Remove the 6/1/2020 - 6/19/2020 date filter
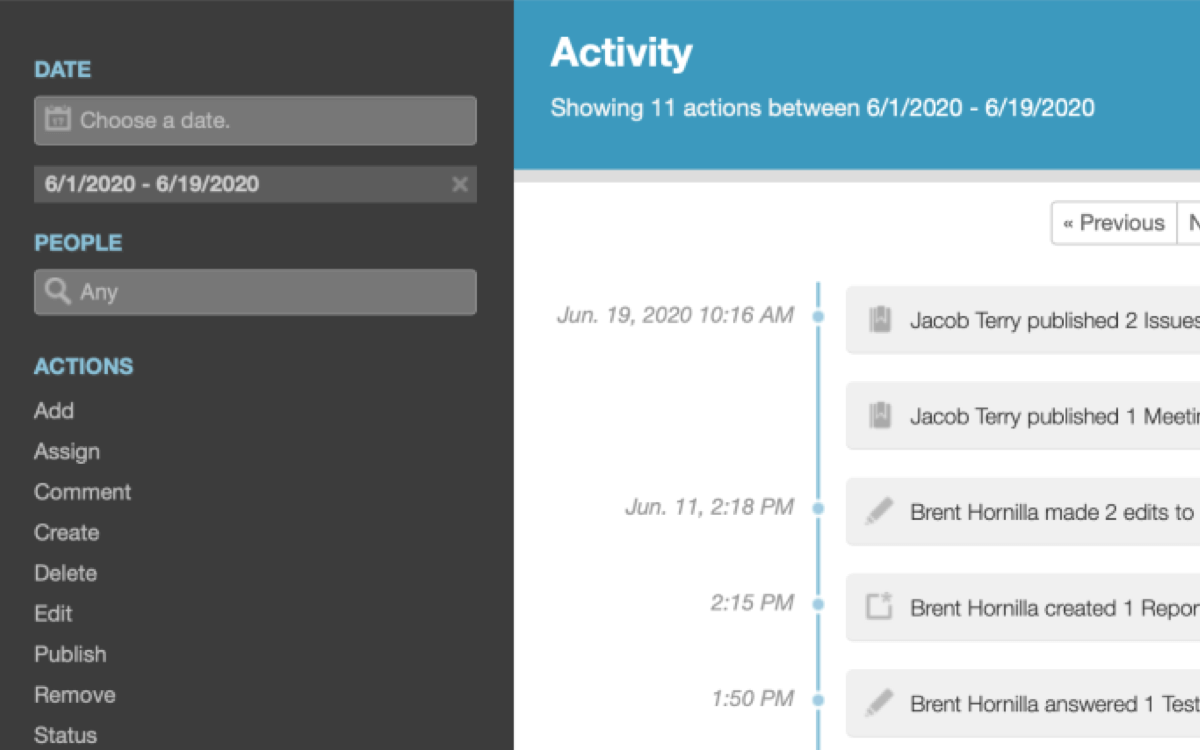The width and height of the screenshot is (1200, 750). [459, 184]
